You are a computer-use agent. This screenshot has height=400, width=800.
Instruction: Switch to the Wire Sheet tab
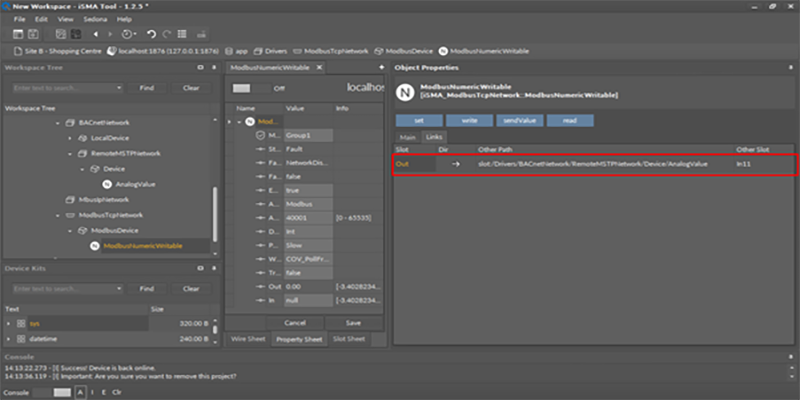click(248, 339)
